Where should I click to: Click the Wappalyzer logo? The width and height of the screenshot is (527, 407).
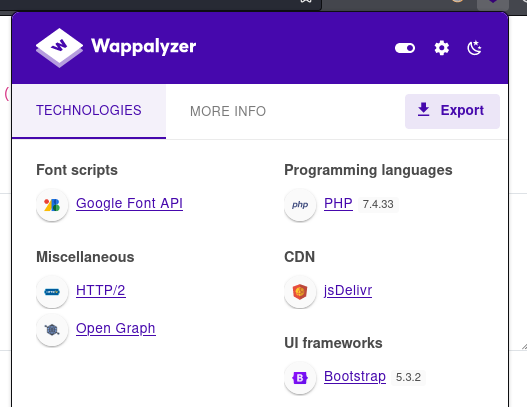click(116, 48)
